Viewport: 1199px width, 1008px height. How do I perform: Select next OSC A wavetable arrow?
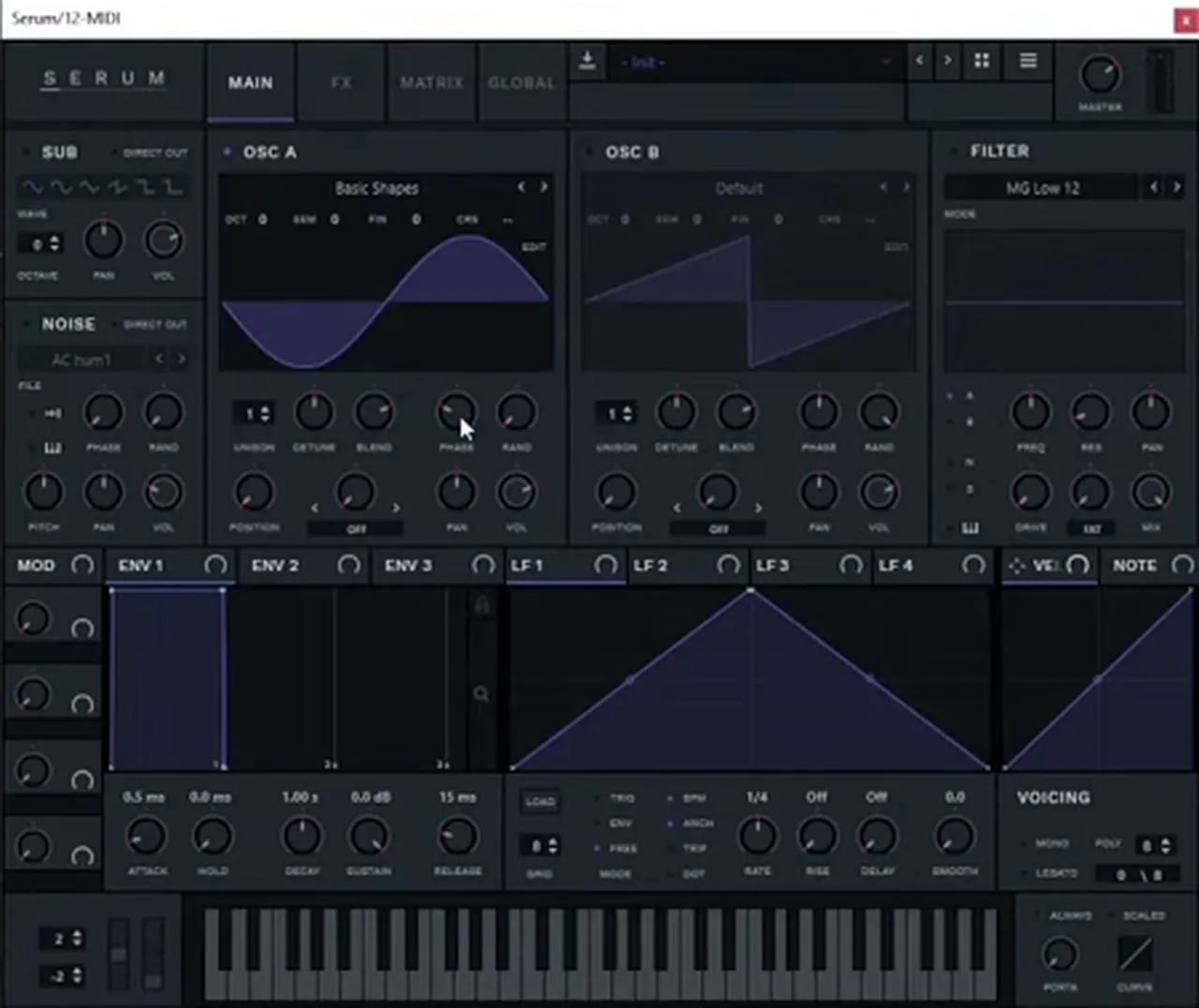tap(543, 187)
